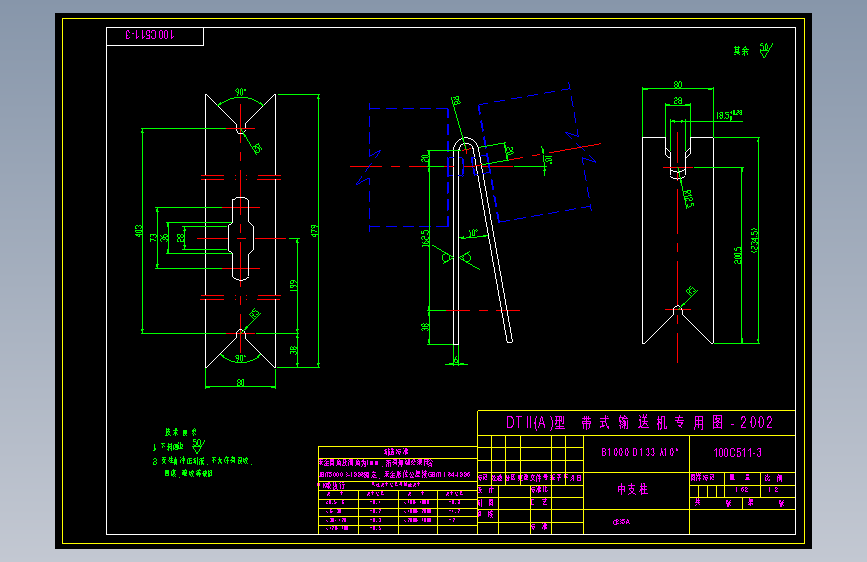Click the bottom 90° angle label
Viewport: 867px width, 562px height.
(x=240, y=358)
